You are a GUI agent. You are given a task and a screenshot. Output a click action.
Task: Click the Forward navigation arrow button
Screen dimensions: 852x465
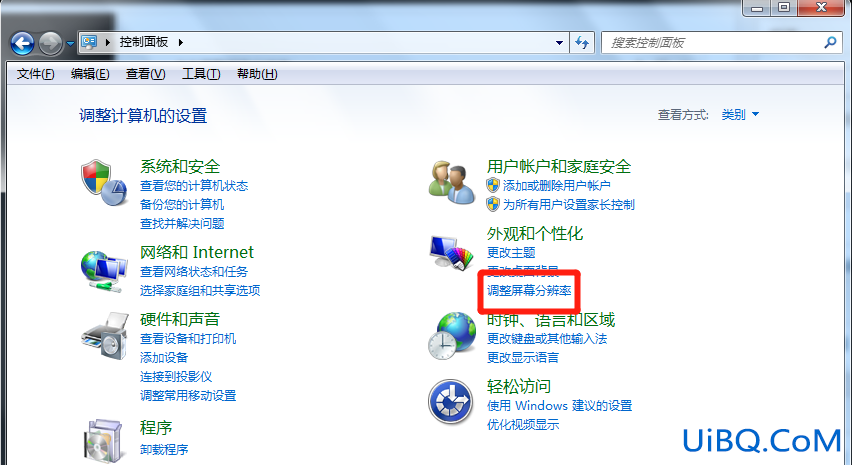51,43
